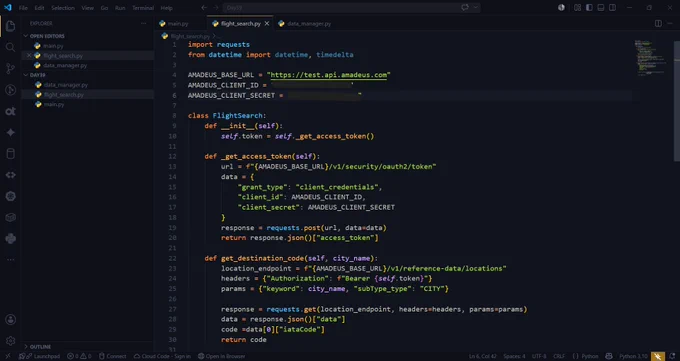Open the Terminal menu

pyautogui.click(x=143, y=8)
